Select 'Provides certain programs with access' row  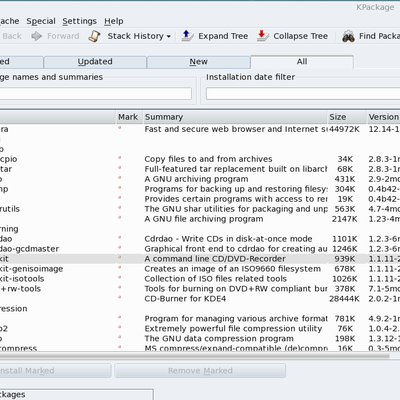click(236, 199)
